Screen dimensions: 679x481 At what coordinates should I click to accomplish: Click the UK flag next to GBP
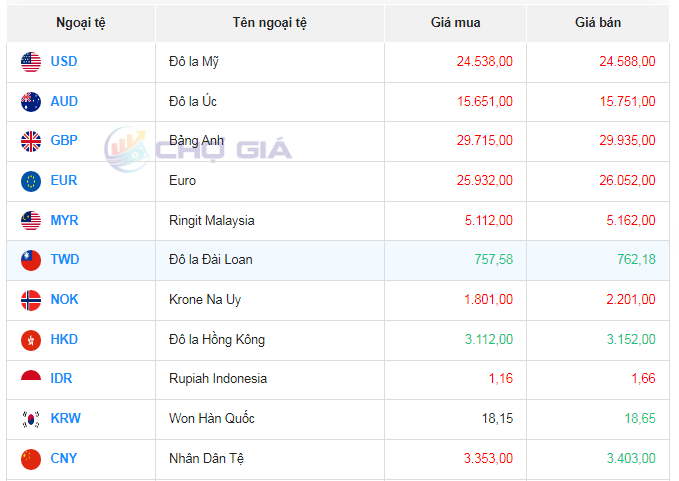click(x=31, y=141)
